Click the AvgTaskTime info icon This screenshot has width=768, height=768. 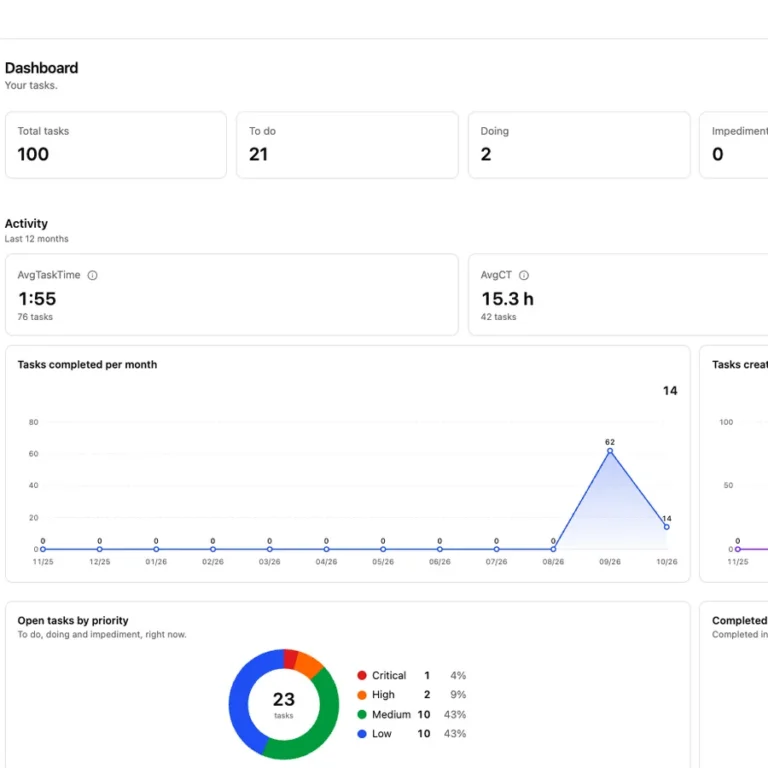click(92, 275)
